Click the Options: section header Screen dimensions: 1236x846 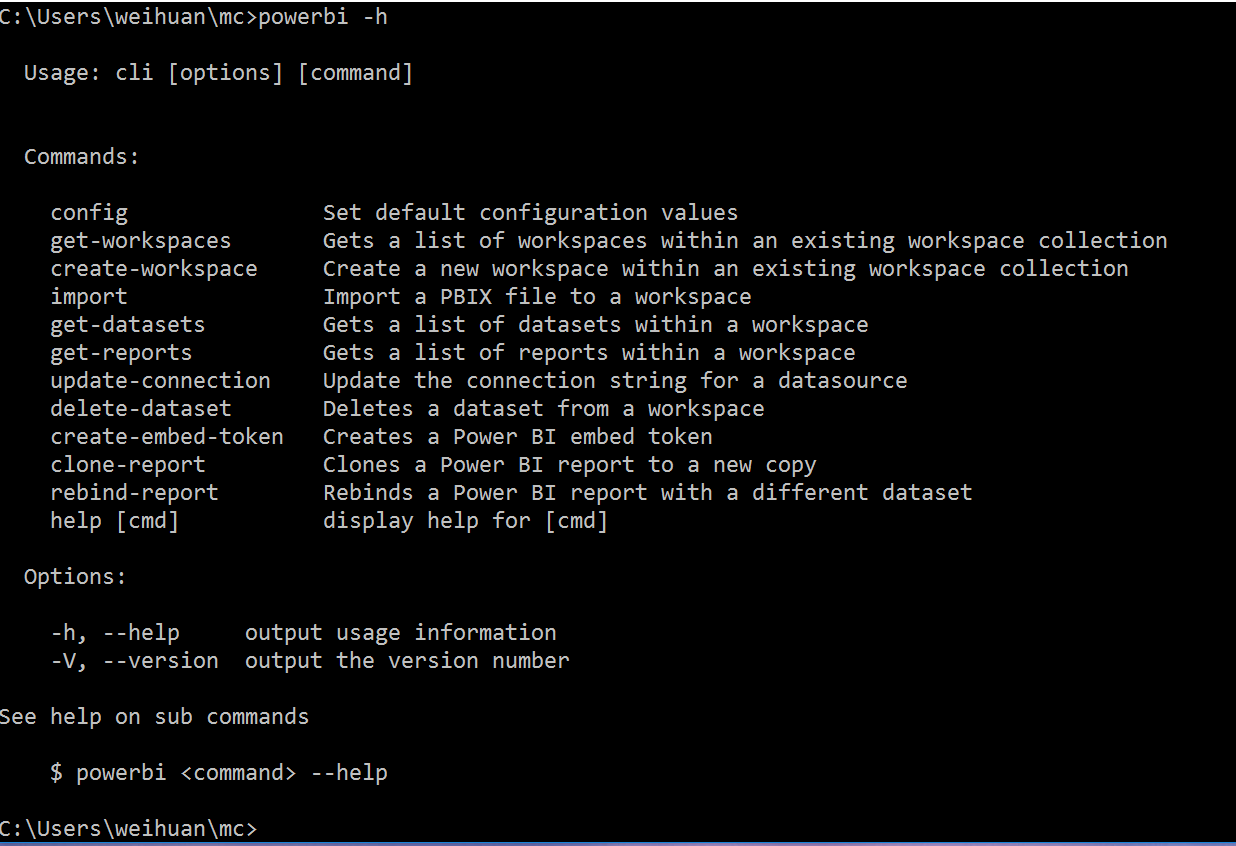[75, 576]
